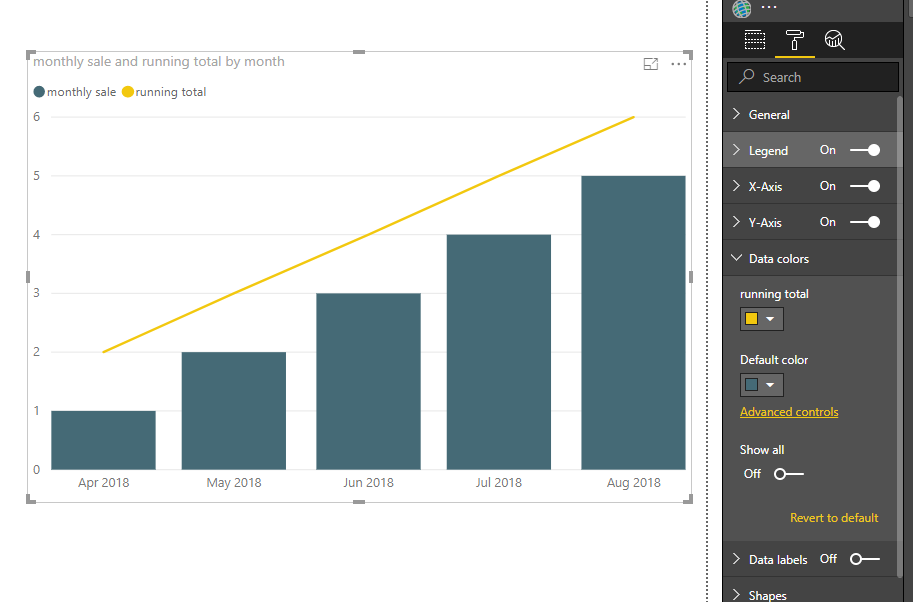
Task: Click Revert to default
Action: click(834, 518)
